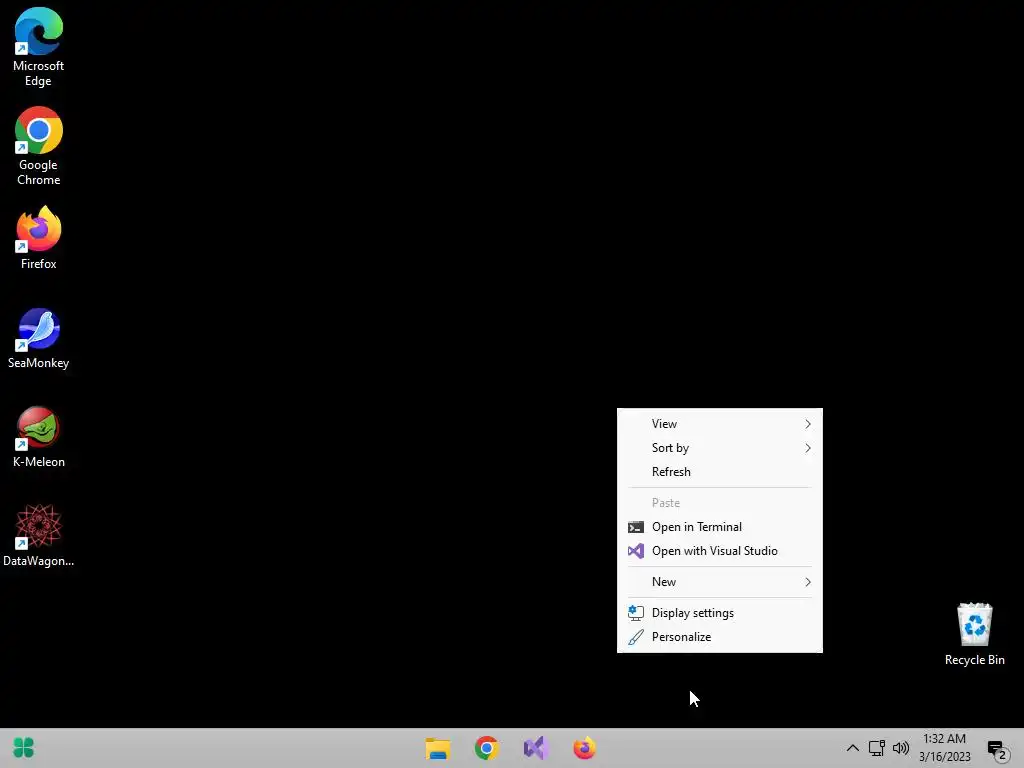The height and width of the screenshot is (768, 1024).
Task: Select the Recycle Bin icon
Action: (974, 635)
